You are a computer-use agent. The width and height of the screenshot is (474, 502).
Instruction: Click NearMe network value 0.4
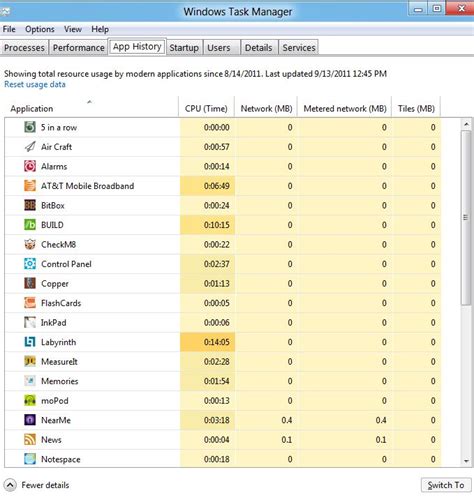click(x=287, y=420)
